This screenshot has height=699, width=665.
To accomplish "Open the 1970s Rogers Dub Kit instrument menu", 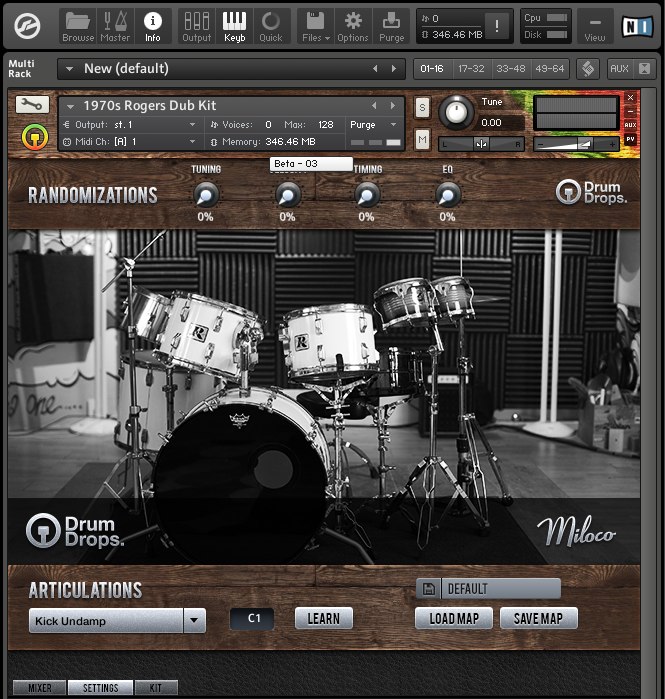I will [x=70, y=107].
